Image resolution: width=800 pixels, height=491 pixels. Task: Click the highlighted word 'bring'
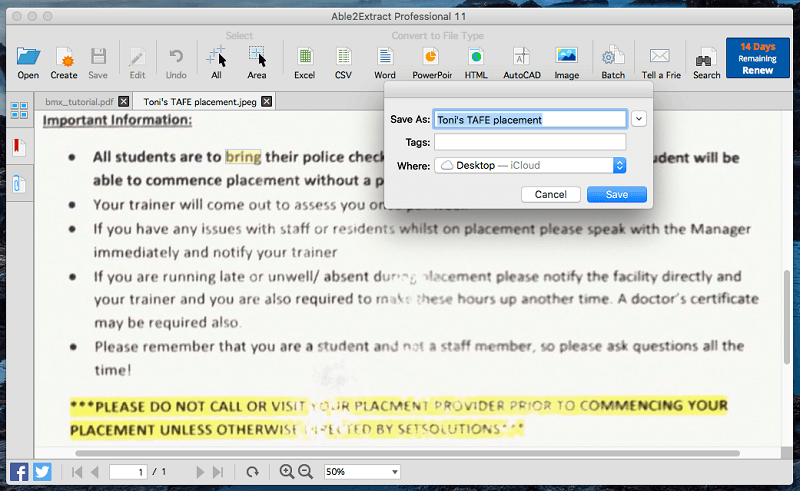(243, 157)
